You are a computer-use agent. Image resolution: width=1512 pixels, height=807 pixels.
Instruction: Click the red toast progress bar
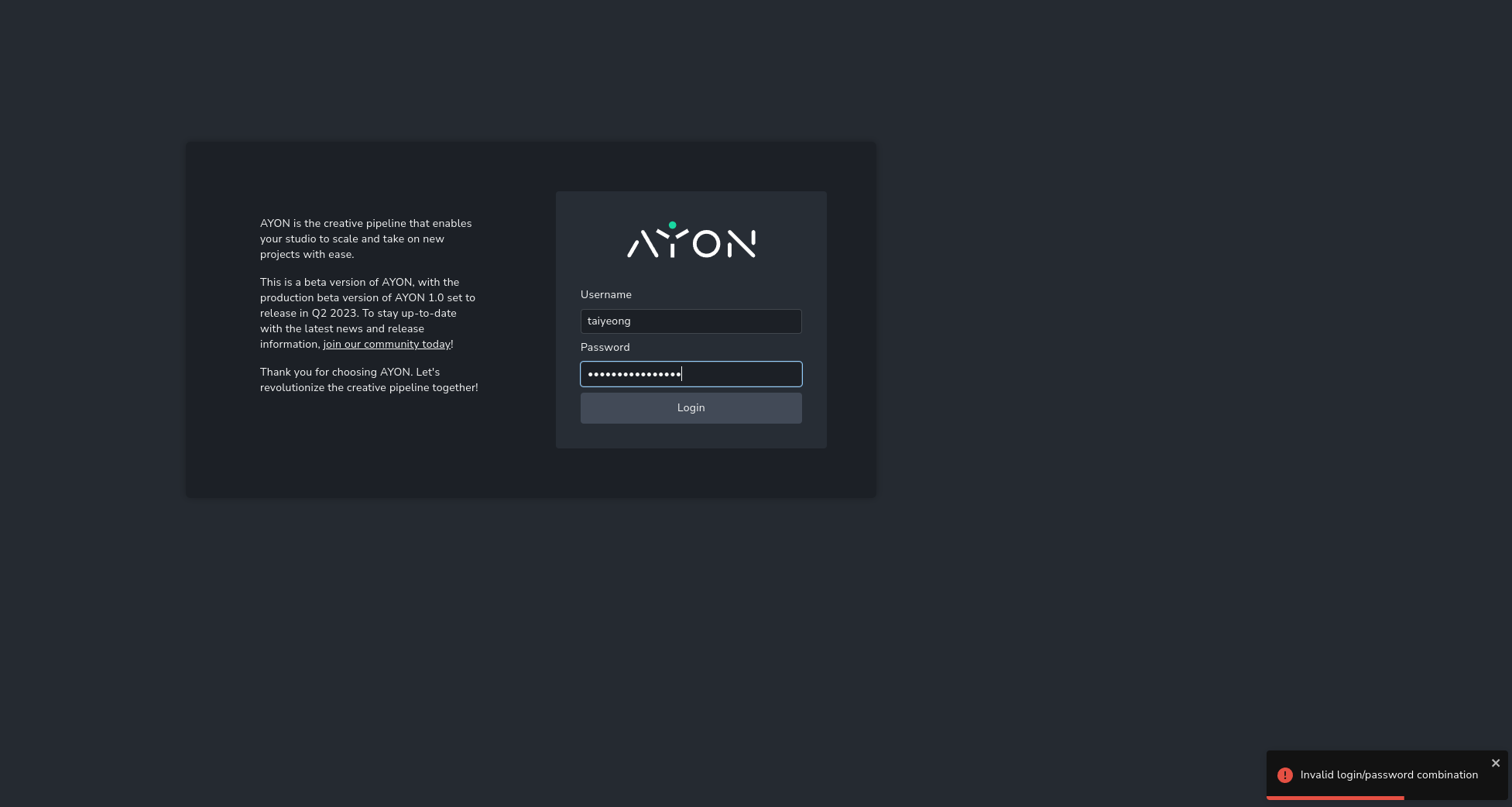click(1335, 798)
